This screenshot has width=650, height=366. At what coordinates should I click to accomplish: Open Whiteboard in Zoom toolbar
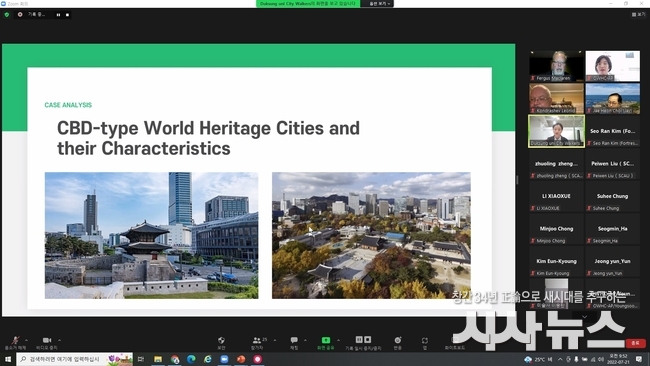click(454, 342)
